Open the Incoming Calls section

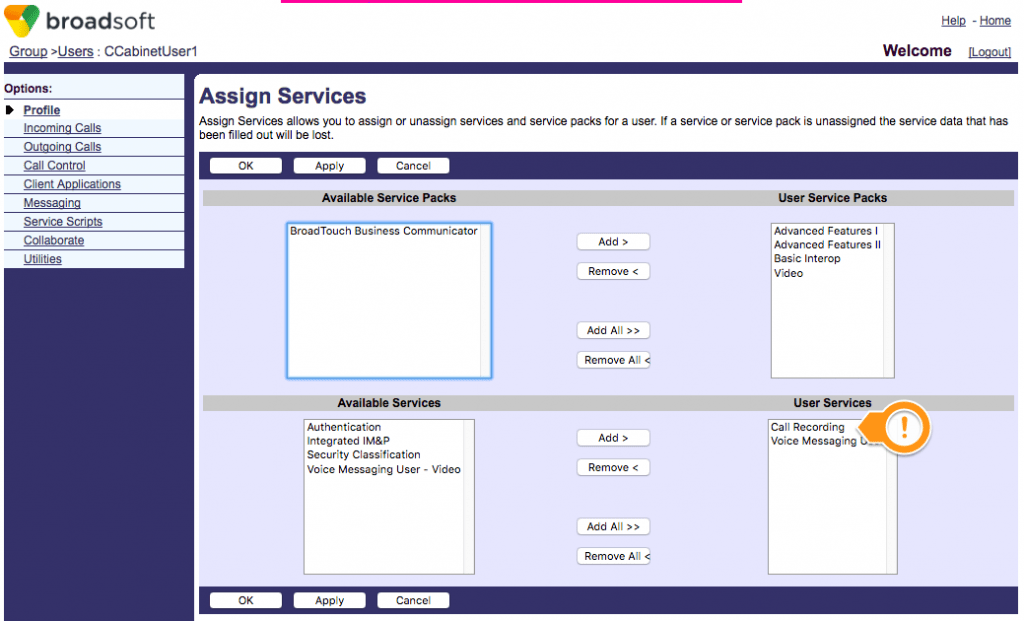click(x=62, y=128)
